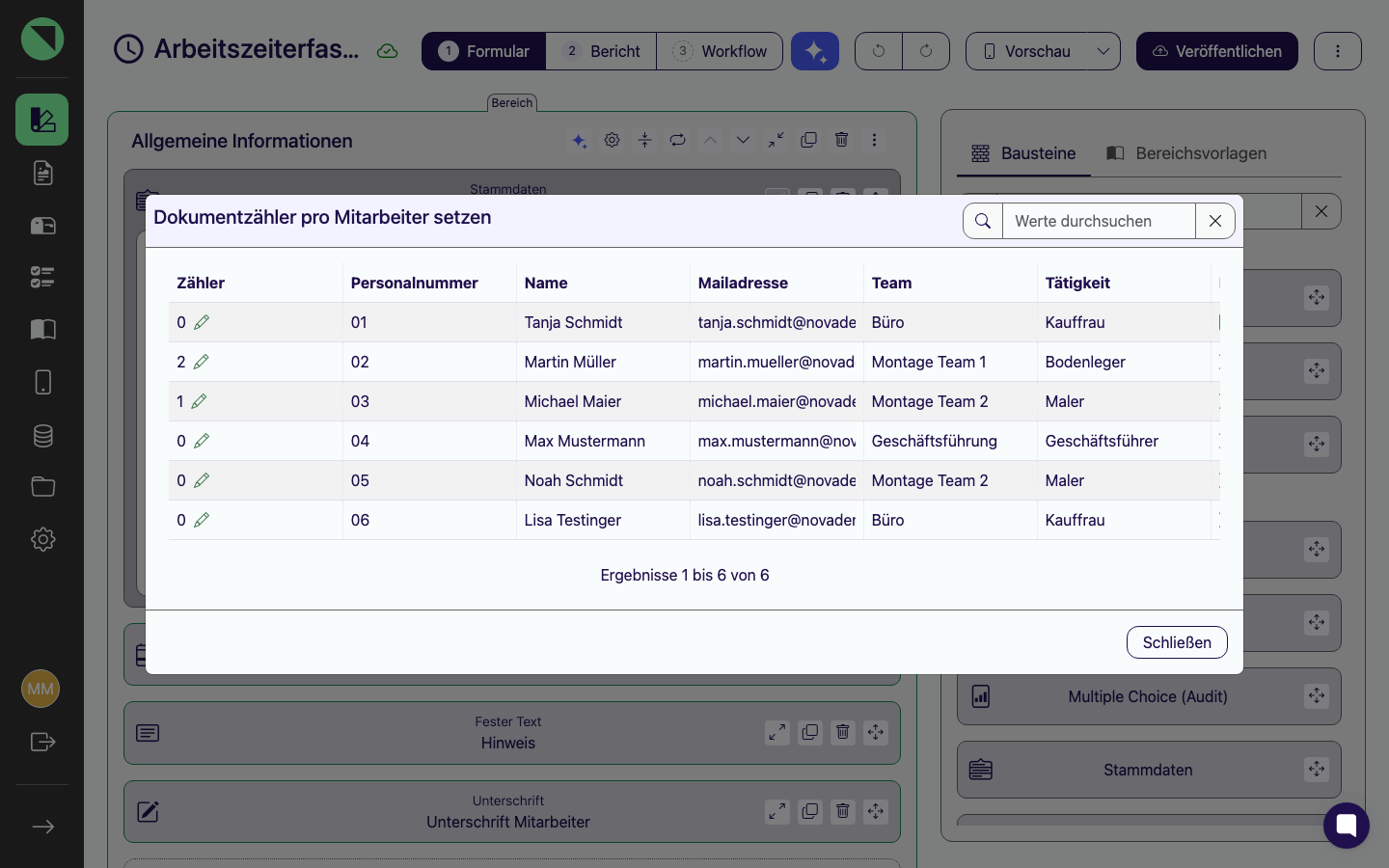This screenshot has width=1389, height=868.
Task: Click drag handle of Multiple Choice block
Action: [1317, 696]
